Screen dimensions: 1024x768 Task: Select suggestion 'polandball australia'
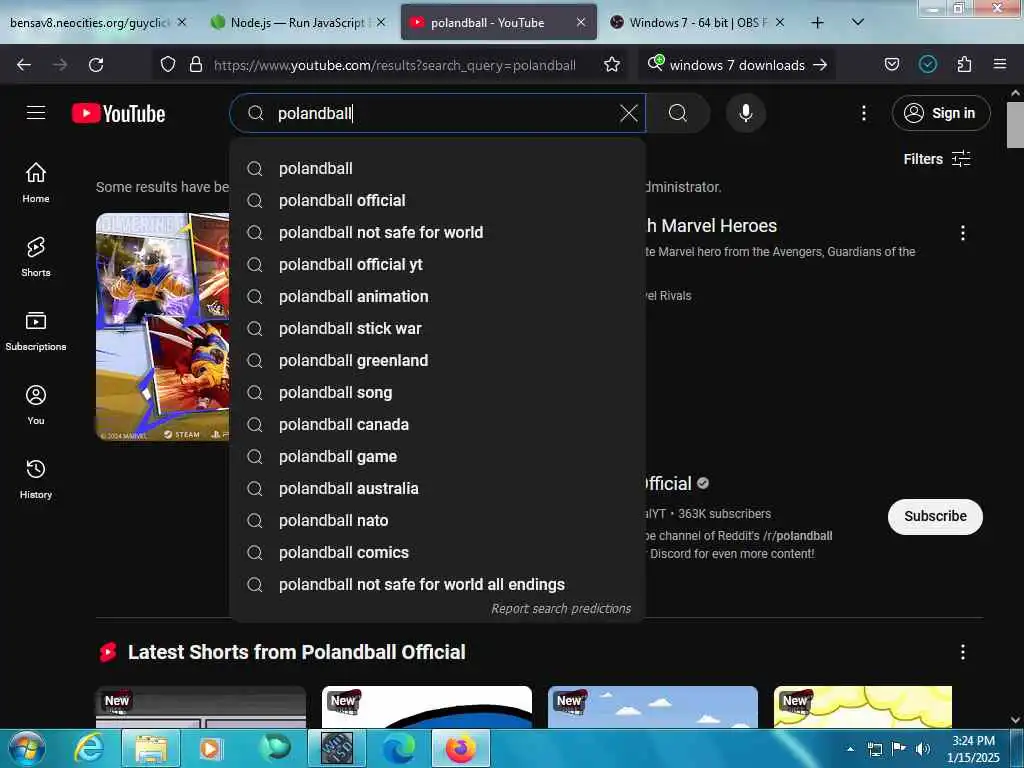[438, 488]
